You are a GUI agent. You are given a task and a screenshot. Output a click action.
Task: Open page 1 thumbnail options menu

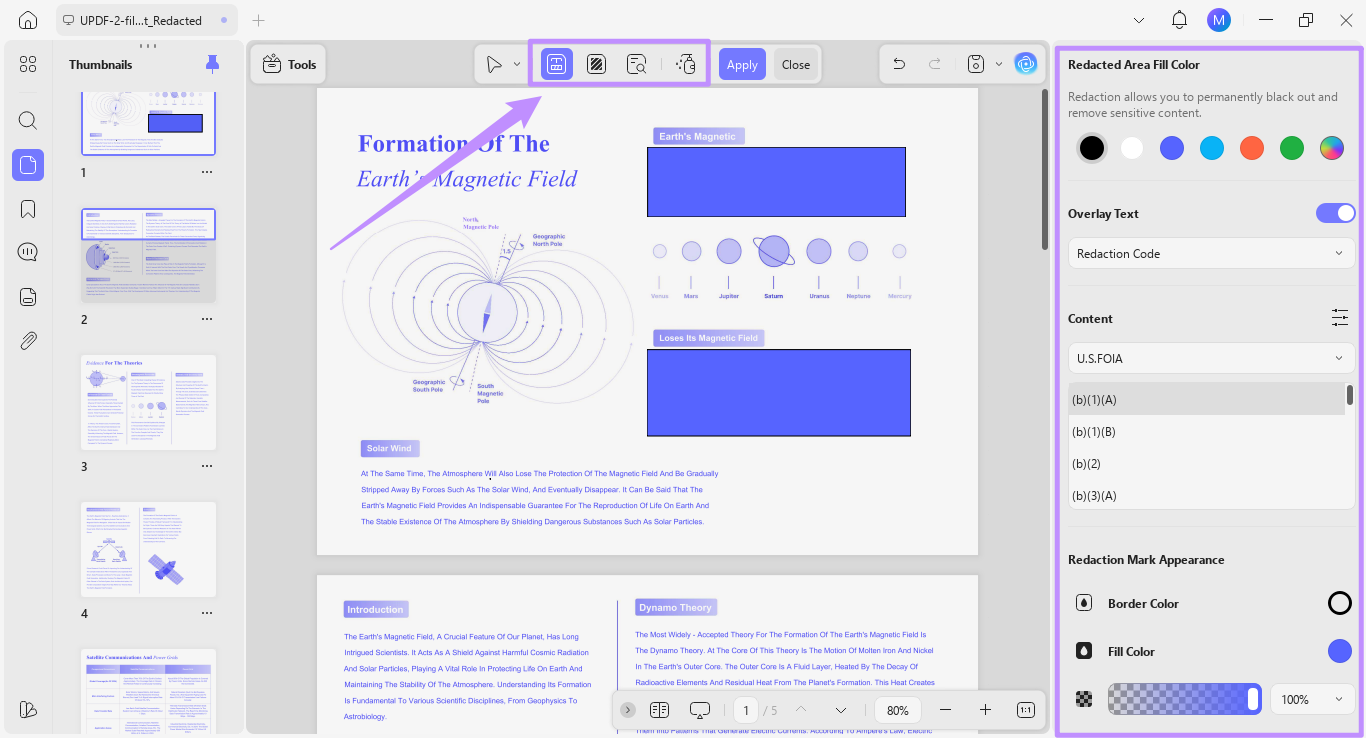pyautogui.click(x=206, y=172)
